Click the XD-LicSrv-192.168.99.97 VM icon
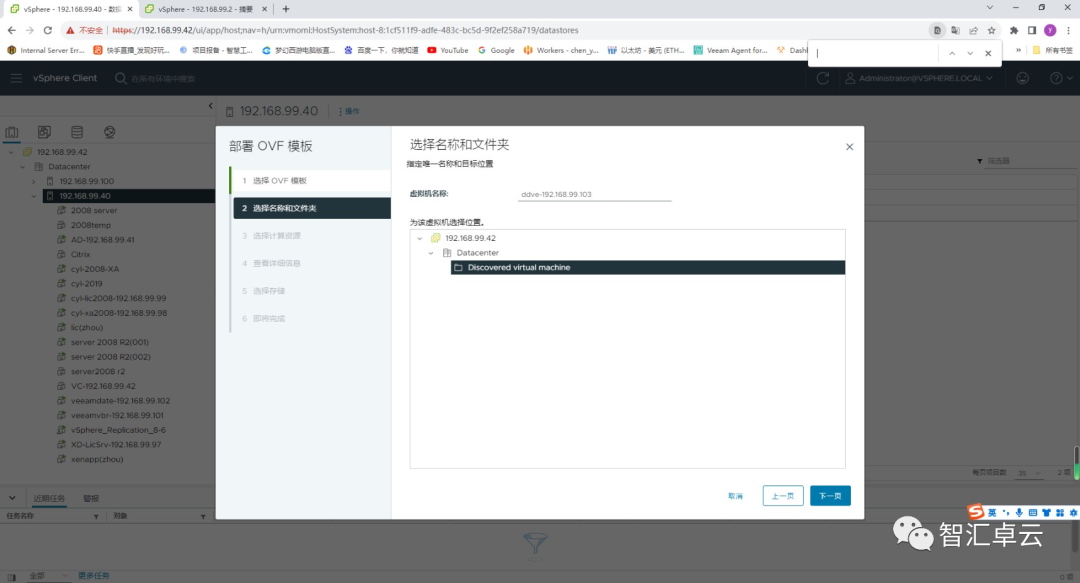This screenshot has height=583, width=1080. point(61,444)
